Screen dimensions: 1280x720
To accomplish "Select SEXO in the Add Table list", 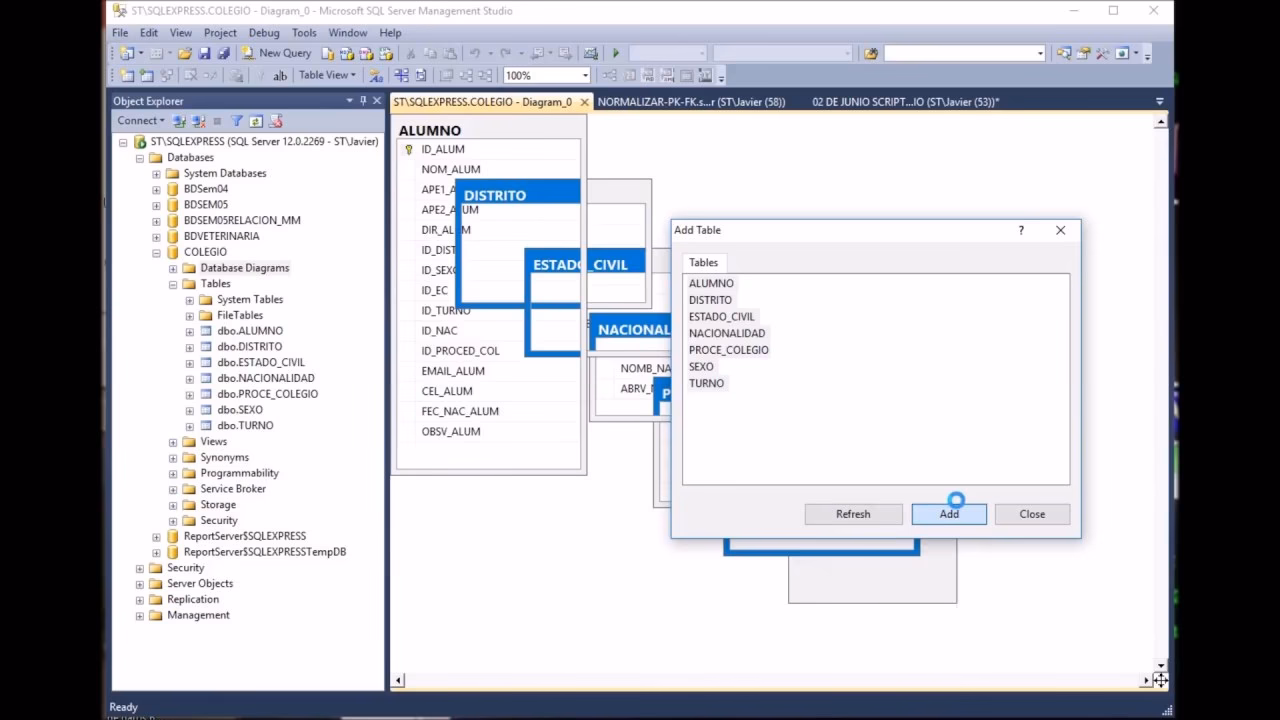I will point(701,367).
